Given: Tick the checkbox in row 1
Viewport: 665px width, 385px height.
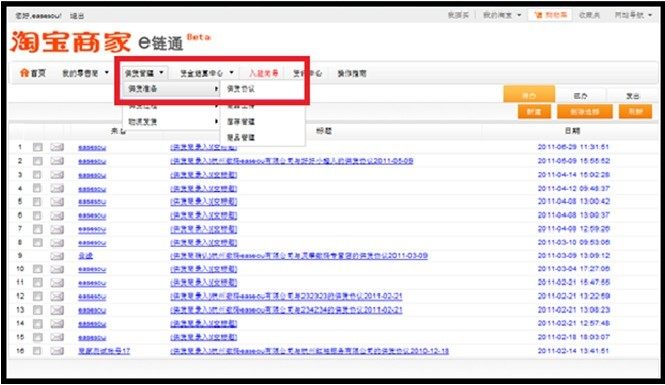Looking at the screenshot, I should coord(37,147).
